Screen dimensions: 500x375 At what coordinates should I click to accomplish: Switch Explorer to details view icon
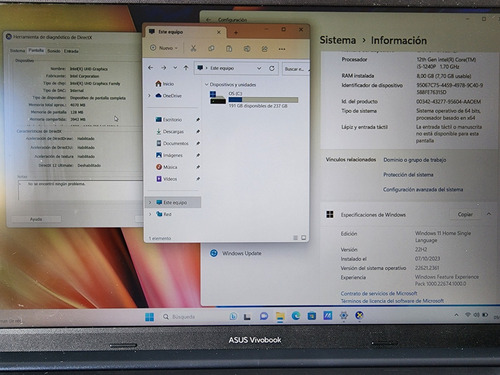(x=295, y=238)
